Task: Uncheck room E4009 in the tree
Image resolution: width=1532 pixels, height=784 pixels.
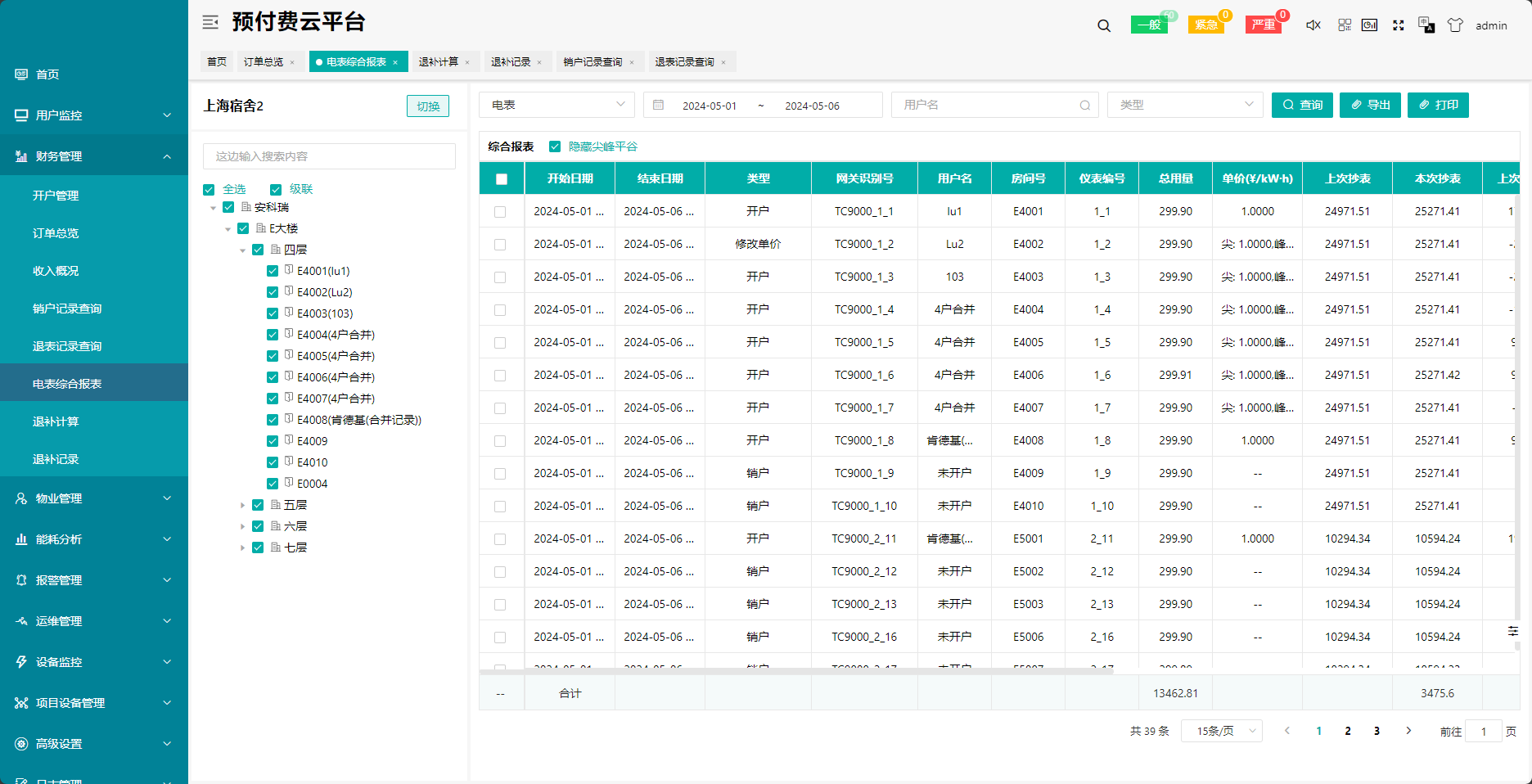Action: [273, 441]
